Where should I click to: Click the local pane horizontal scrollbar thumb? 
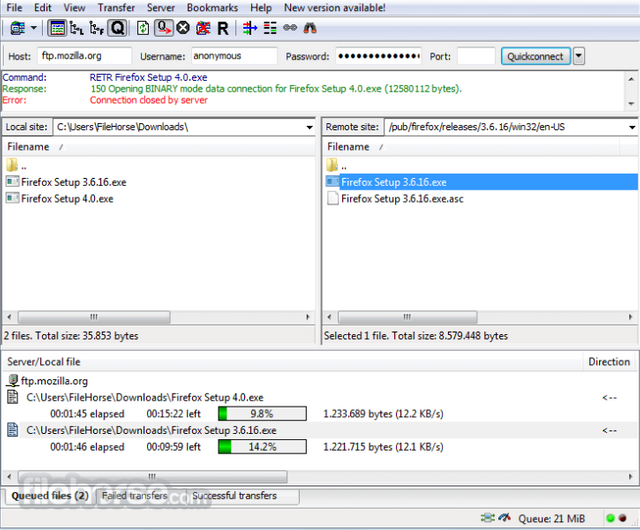(x=94, y=317)
